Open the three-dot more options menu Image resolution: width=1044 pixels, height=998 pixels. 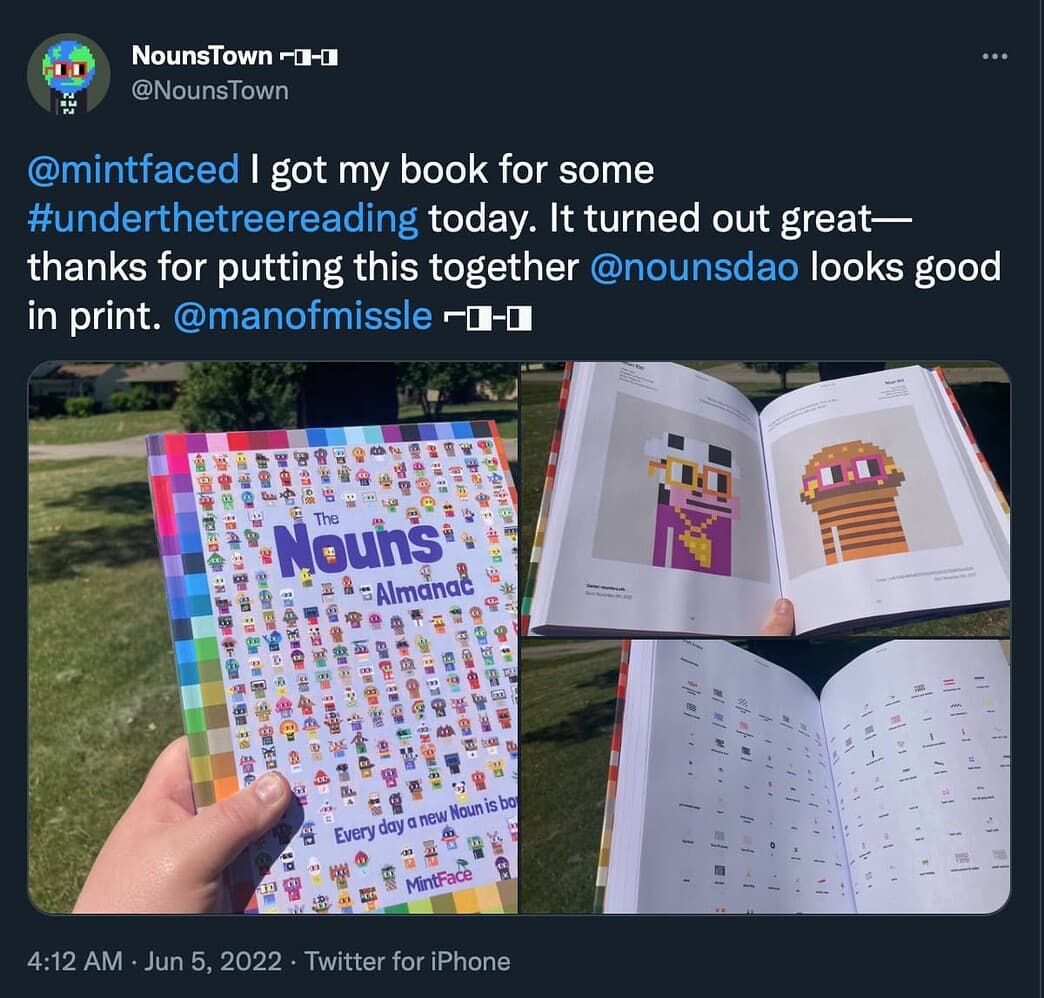(x=995, y=57)
